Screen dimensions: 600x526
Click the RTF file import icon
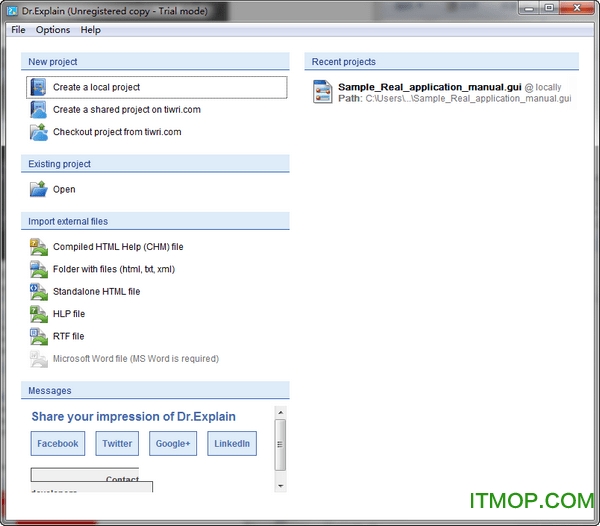coord(39,336)
